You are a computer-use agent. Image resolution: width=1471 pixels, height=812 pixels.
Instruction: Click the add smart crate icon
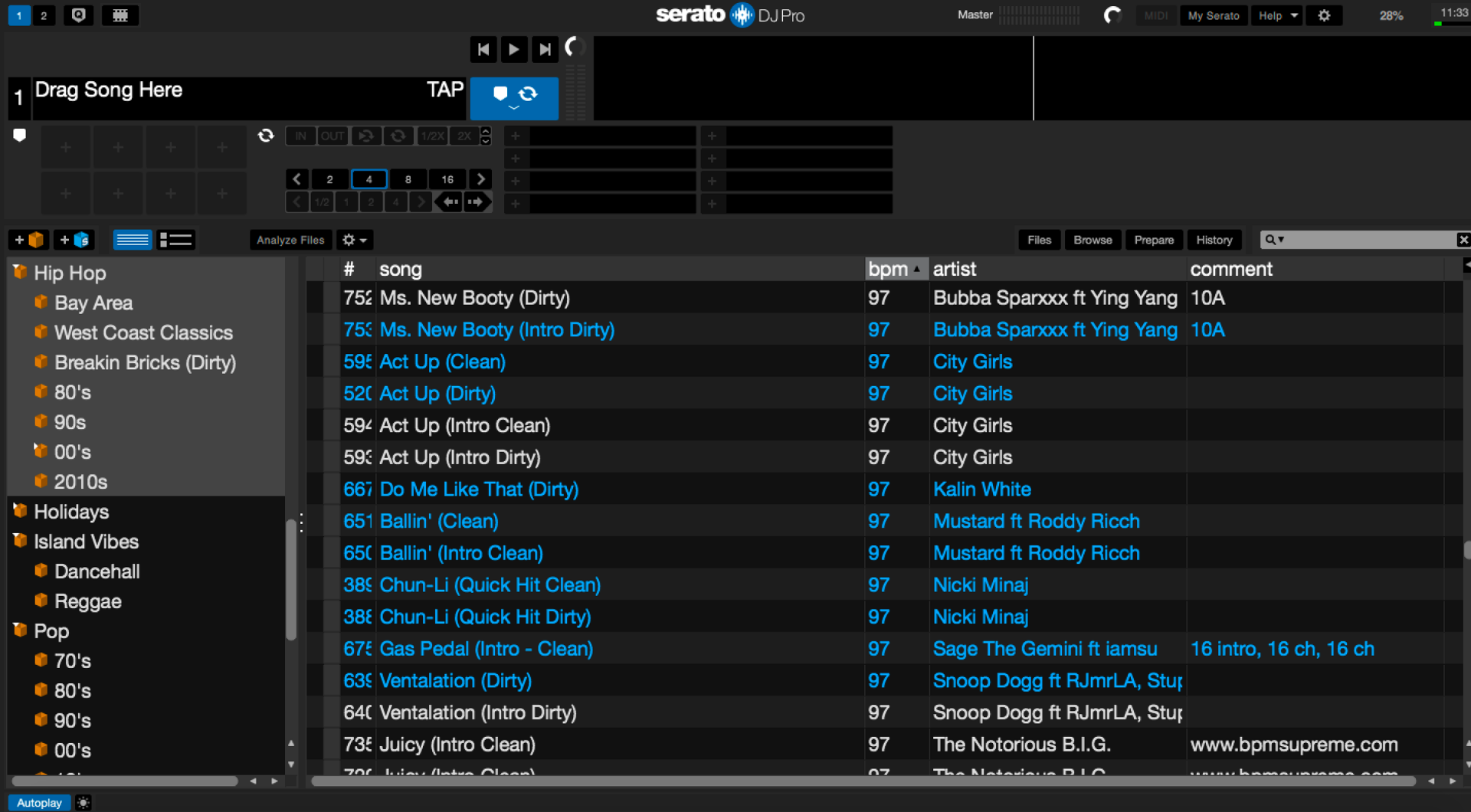pos(74,240)
